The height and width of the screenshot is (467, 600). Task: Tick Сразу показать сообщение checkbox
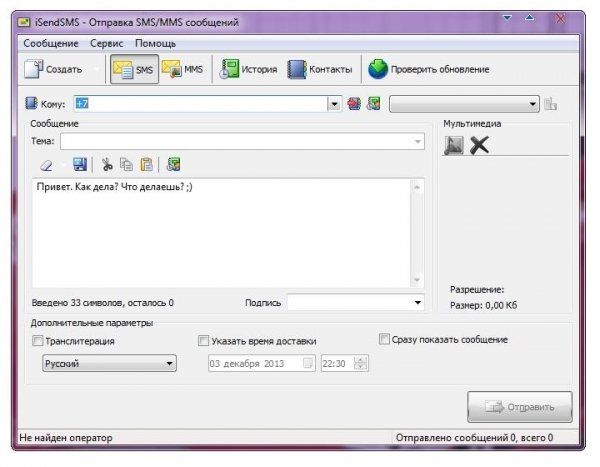[x=384, y=339]
